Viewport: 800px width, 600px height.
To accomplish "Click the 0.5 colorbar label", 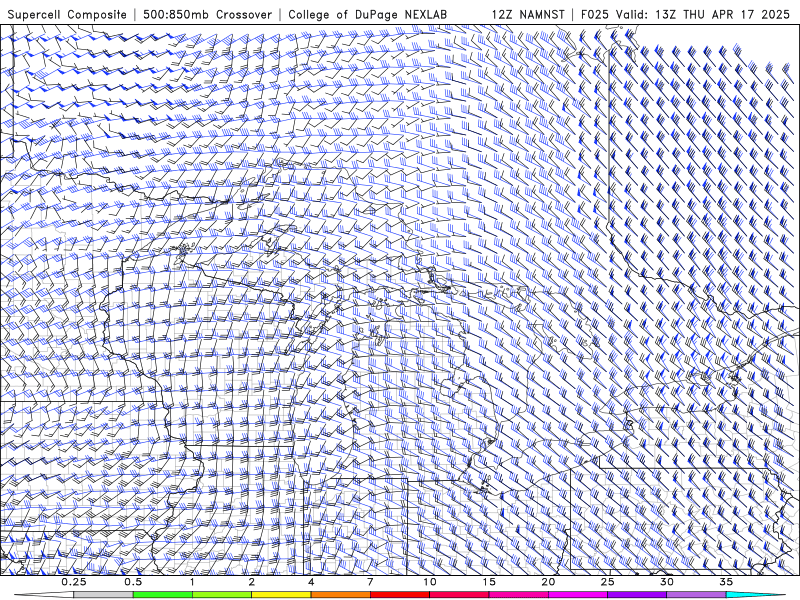I will [x=133, y=582].
